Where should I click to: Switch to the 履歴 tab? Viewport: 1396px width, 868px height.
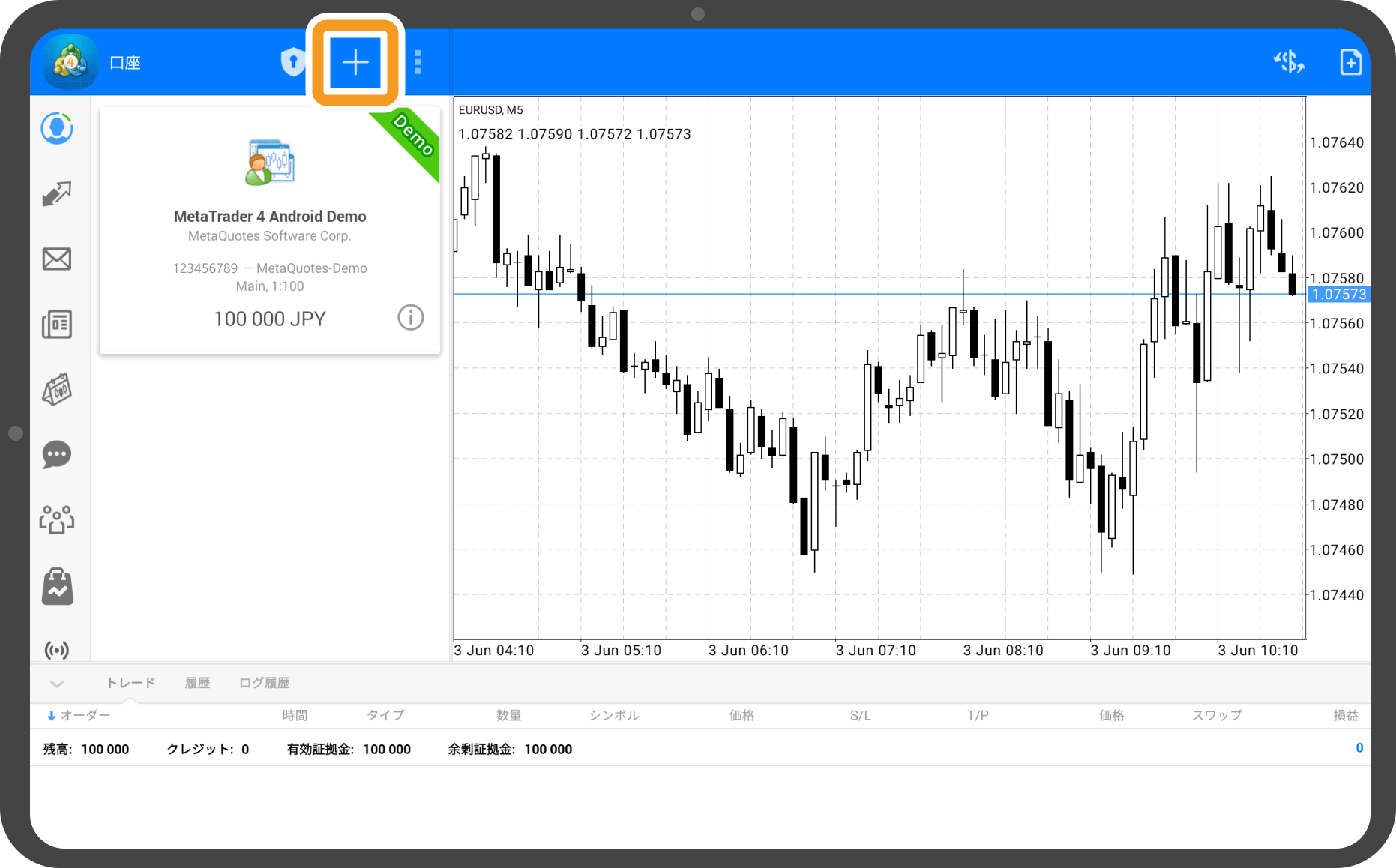pos(197,683)
